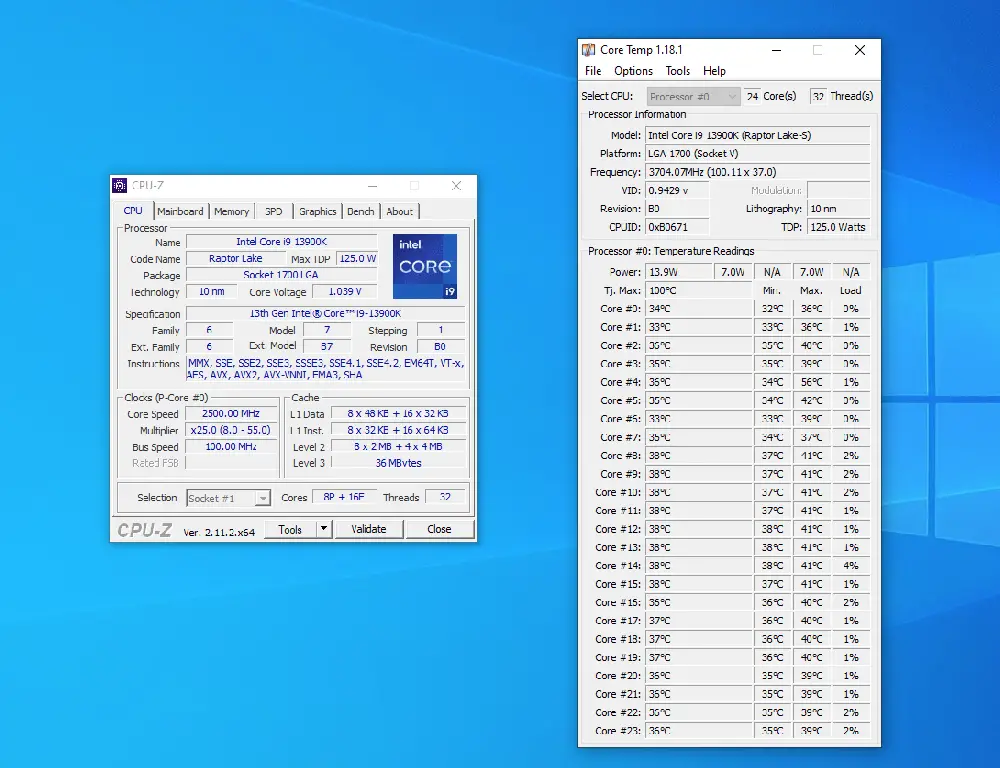Click the TDP value 125.0 Watts
This screenshot has width=1000, height=768.
(839, 227)
